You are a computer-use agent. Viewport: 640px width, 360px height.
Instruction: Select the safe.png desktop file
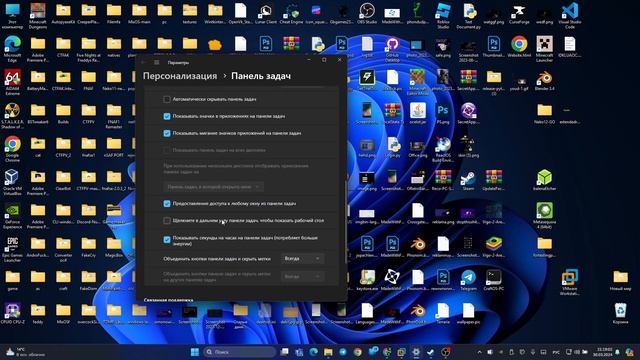[x=443, y=47]
